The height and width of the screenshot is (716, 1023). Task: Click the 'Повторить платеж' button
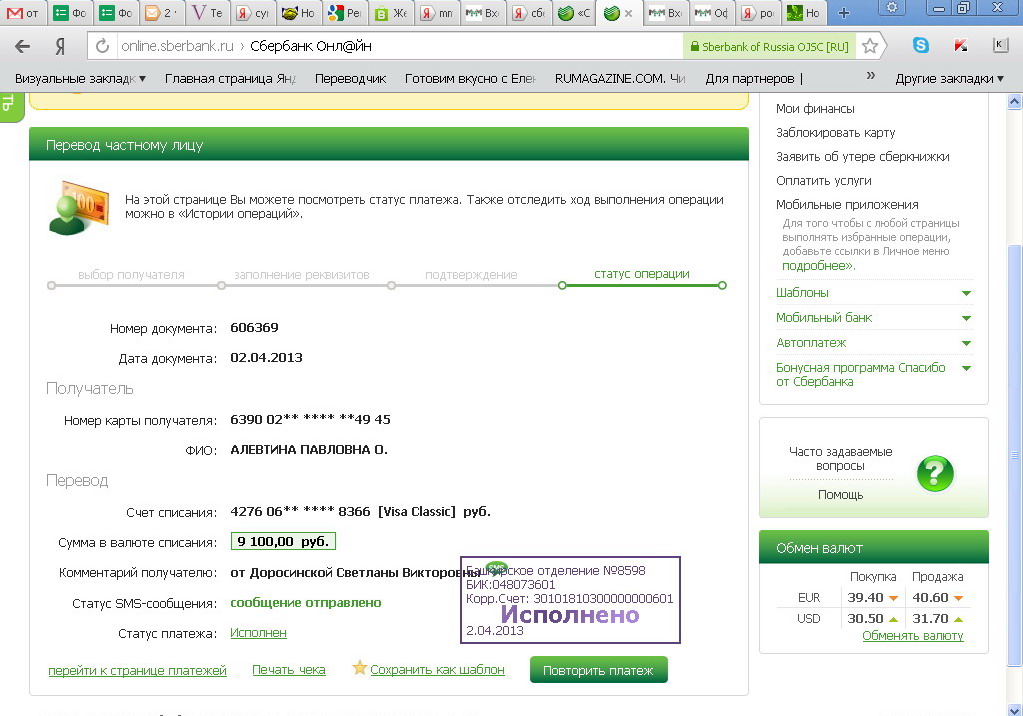pos(598,670)
